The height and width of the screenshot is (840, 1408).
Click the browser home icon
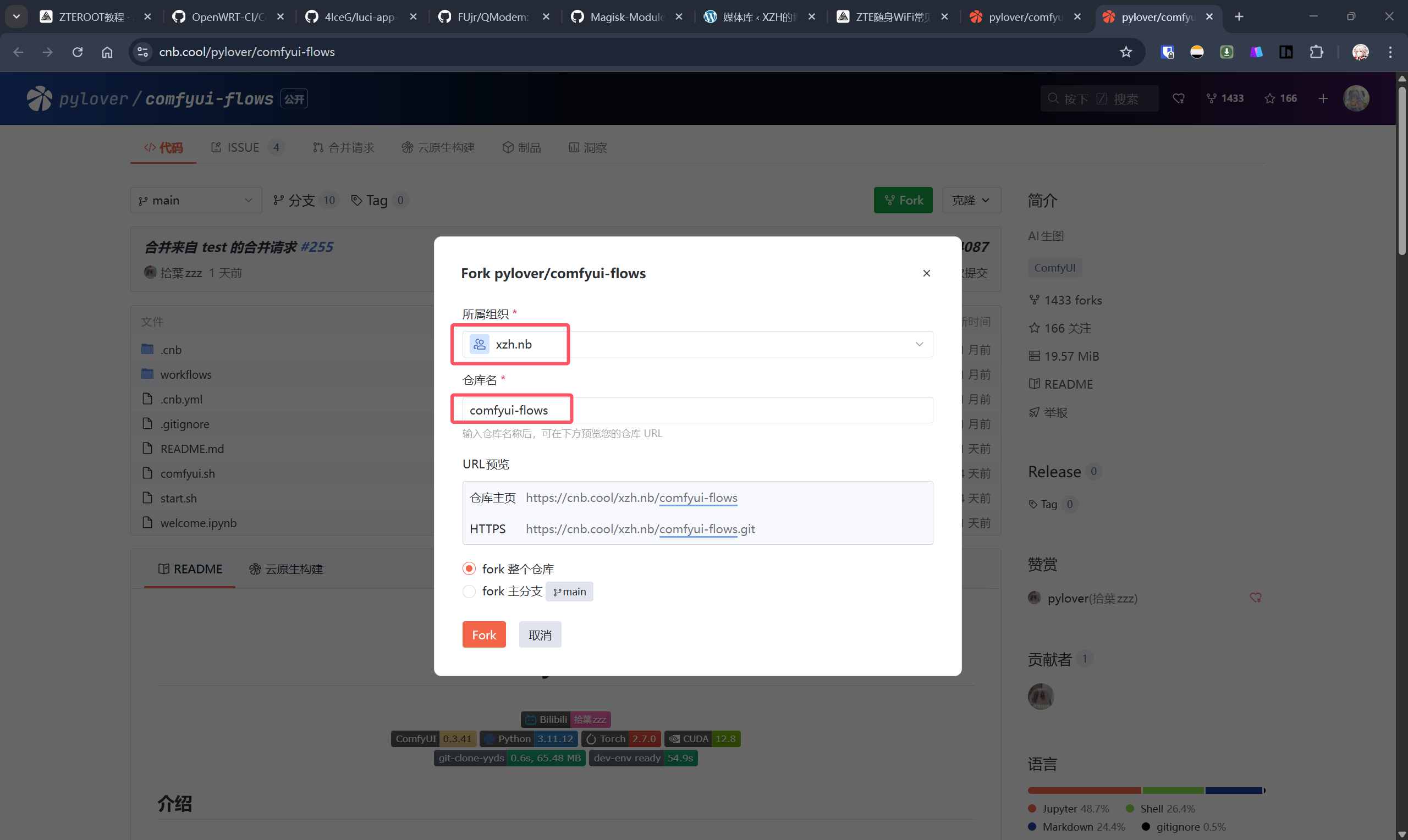point(107,52)
